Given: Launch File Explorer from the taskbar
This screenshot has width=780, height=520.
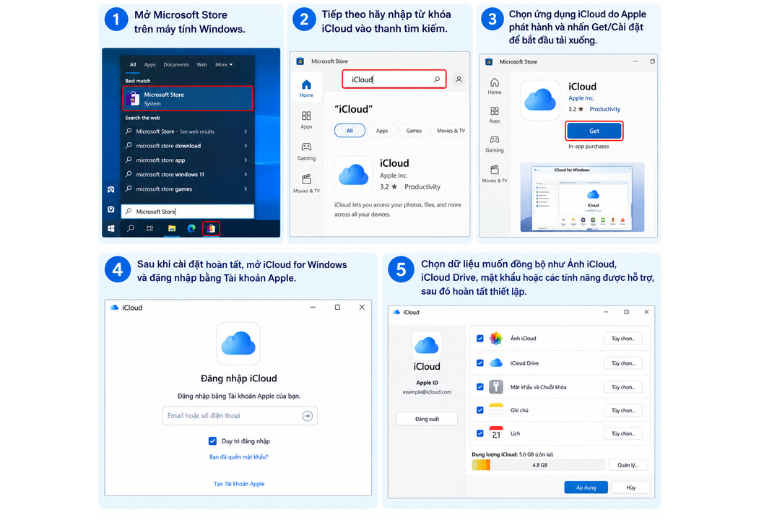Looking at the screenshot, I should (172, 228).
